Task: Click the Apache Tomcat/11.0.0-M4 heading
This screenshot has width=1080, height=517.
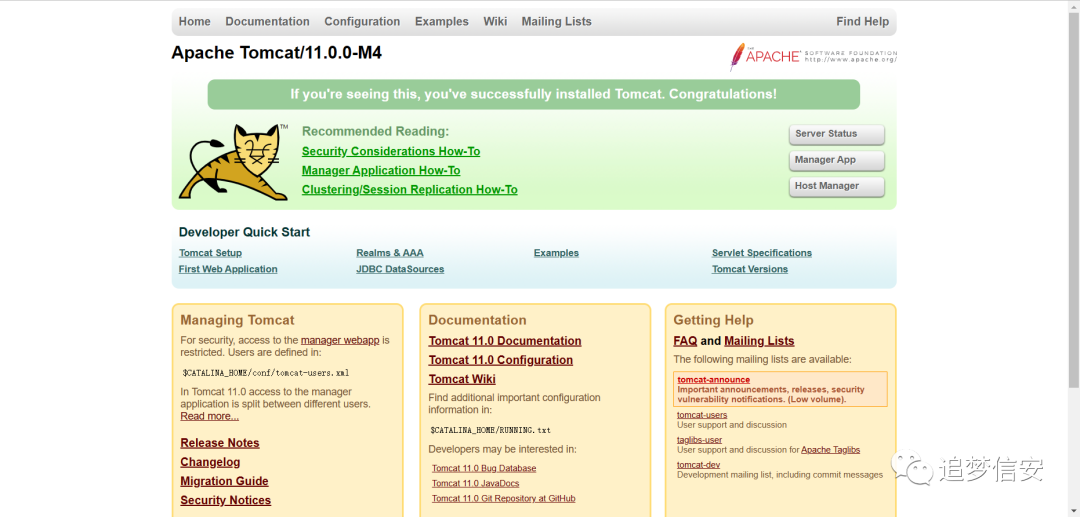Action: coord(276,53)
